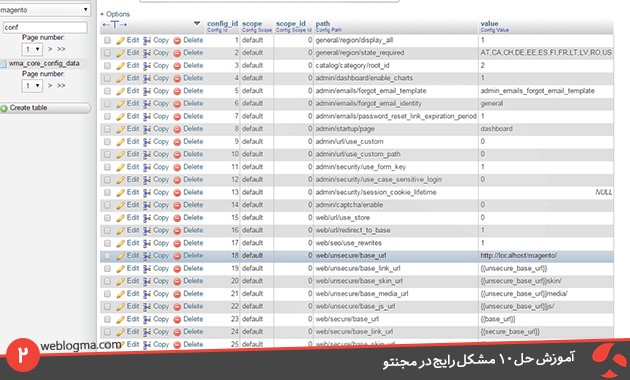
Task: Open the upper Page number dropdown
Action: coord(32,49)
